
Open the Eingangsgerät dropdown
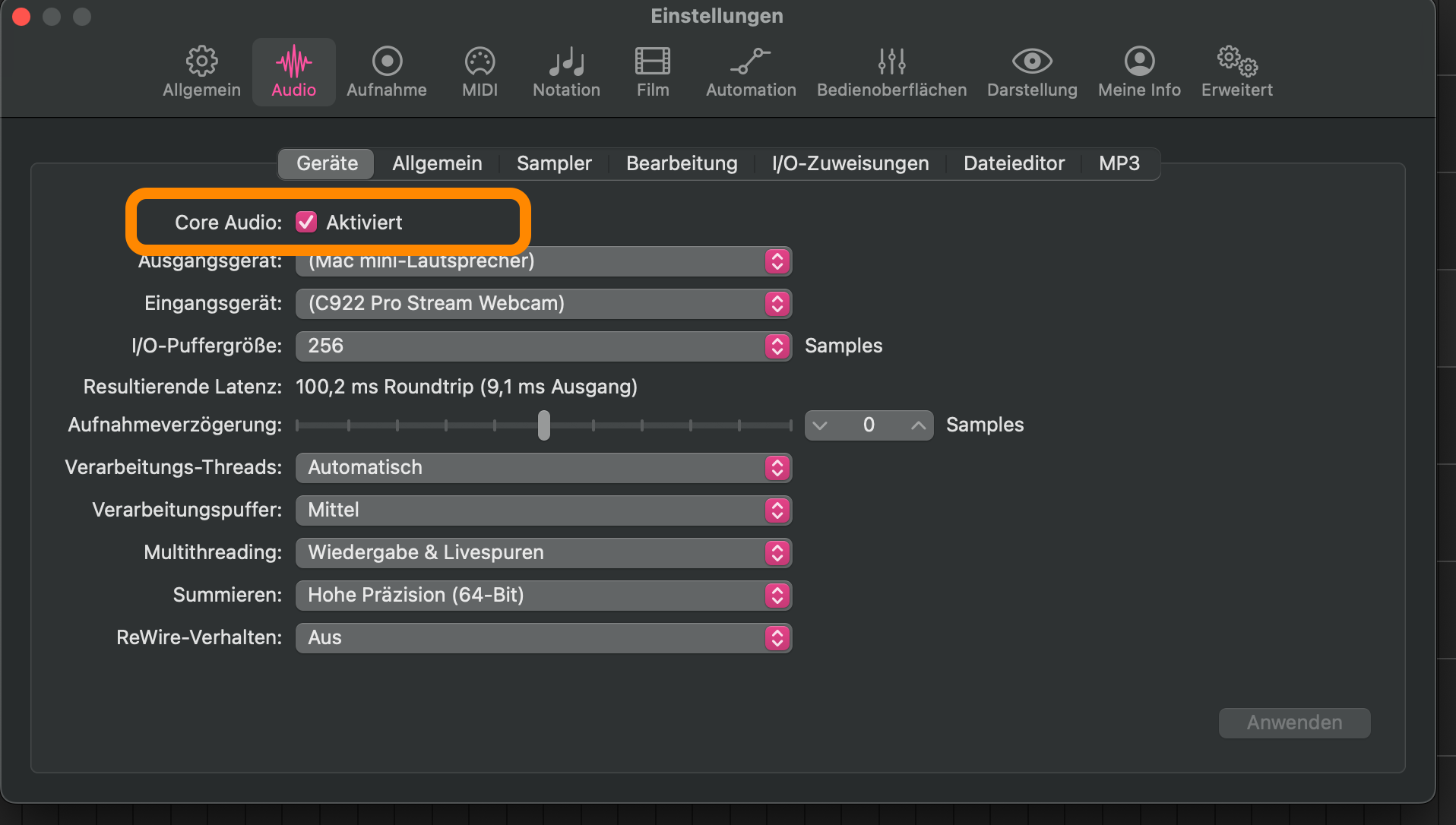tap(543, 304)
